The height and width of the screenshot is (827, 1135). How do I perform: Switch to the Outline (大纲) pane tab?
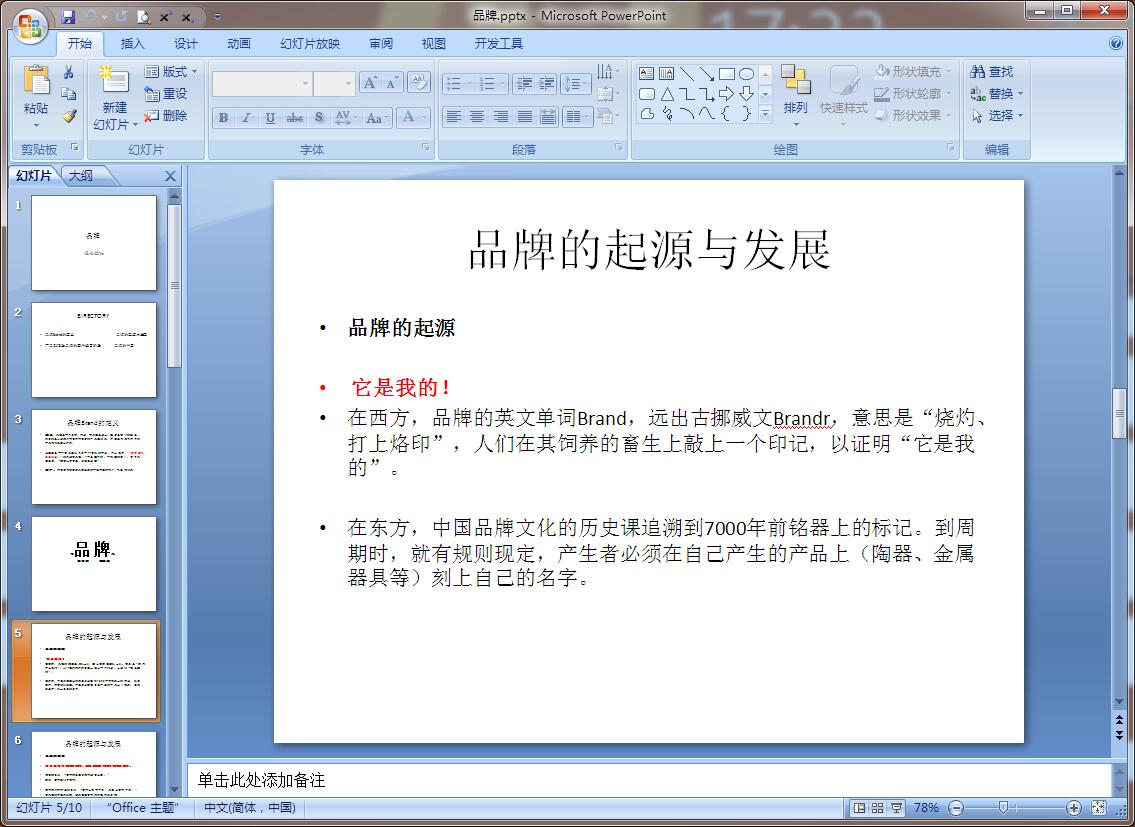(x=81, y=176)
